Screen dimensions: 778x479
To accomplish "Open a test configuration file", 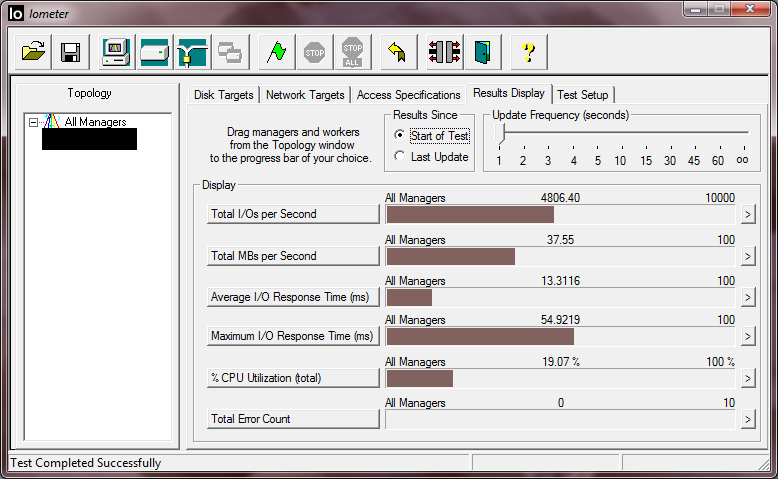I will [x=33, y=52].
